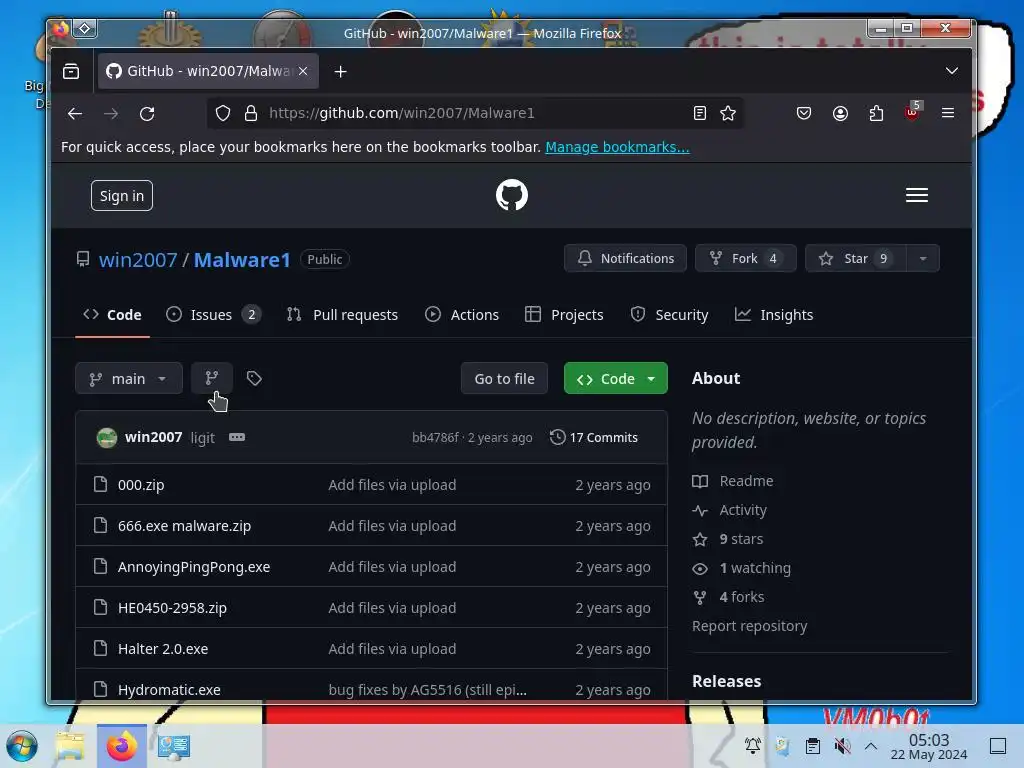1024x768 pixels.
Task: Open the Actions tab
Action: coord(462,315)
